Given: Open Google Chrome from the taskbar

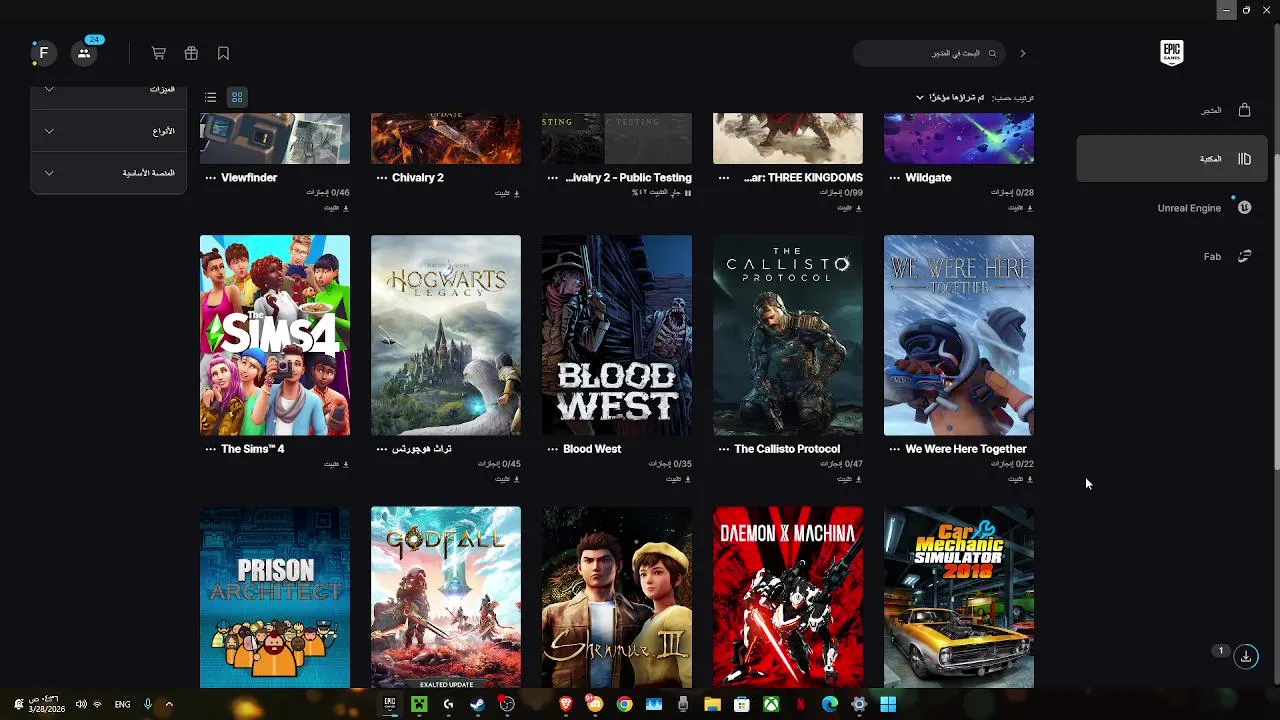Looking at the screenshot, I should (624, 704).
